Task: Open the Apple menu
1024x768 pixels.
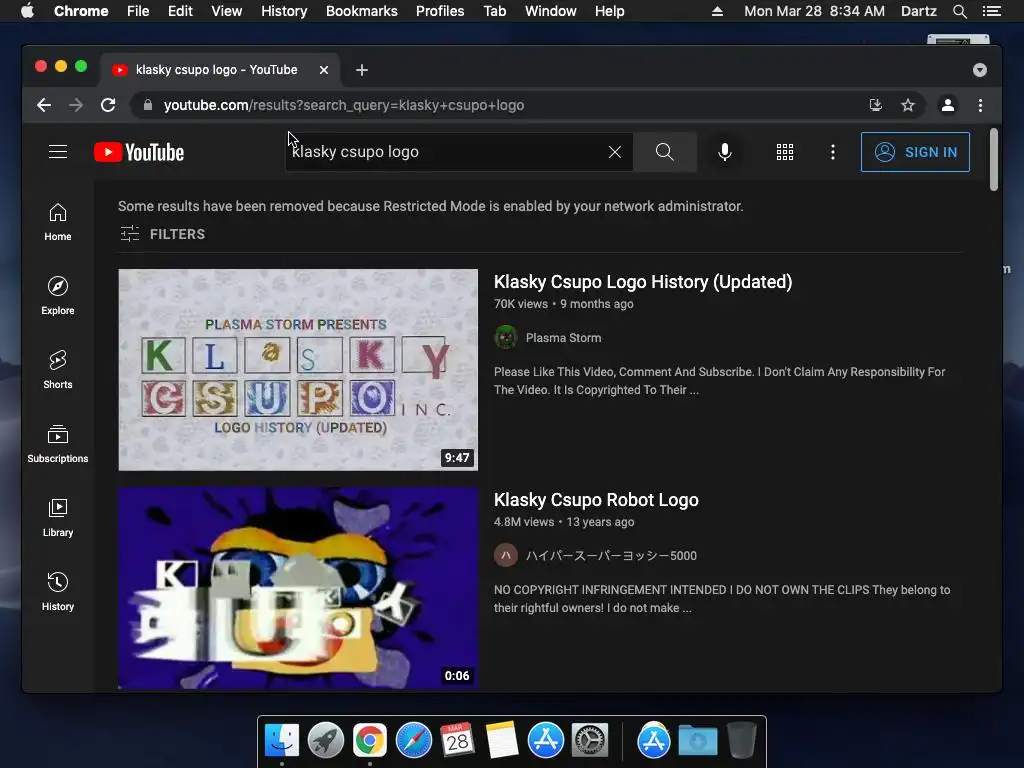Action: [x=27, y=11]
